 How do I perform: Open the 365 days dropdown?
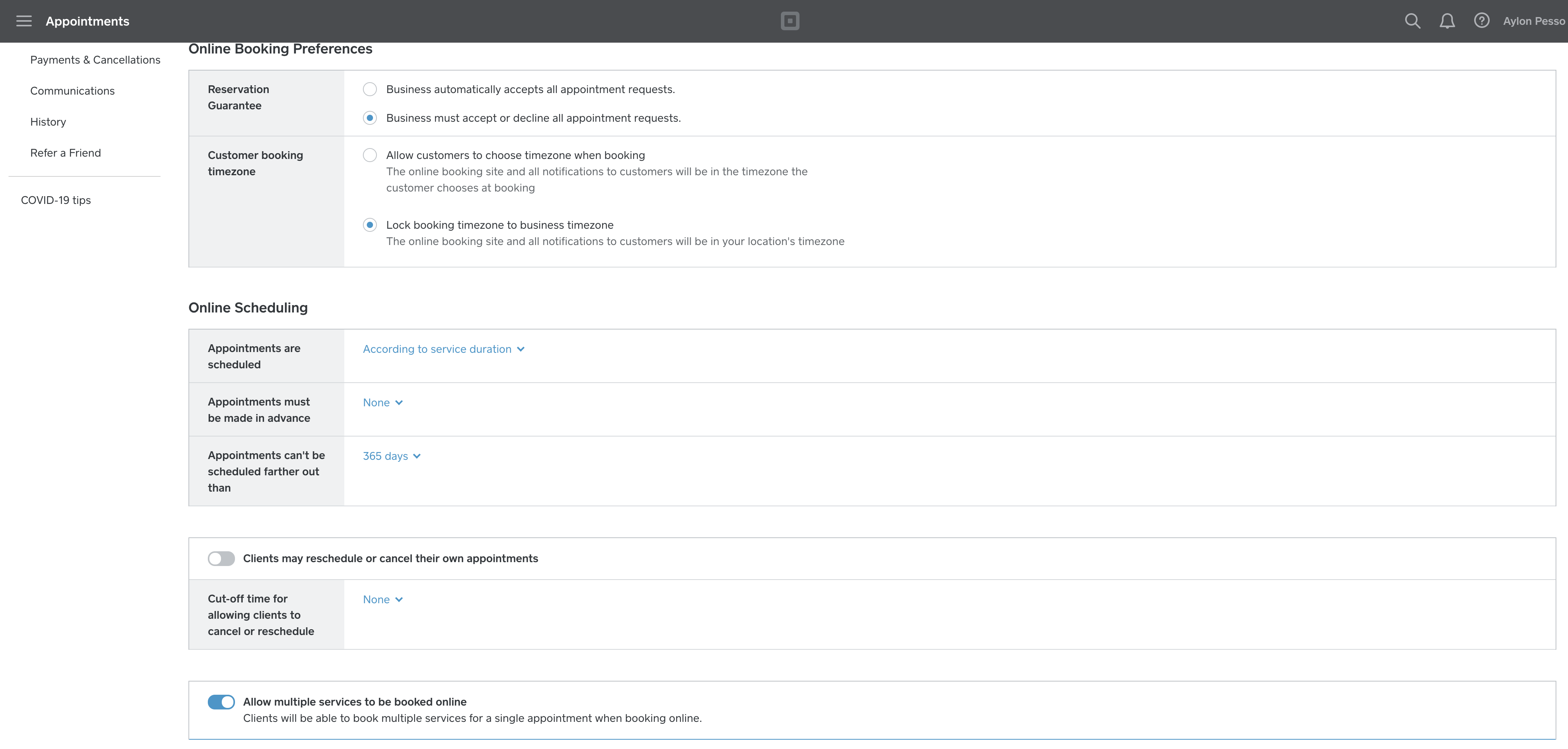(392, 456)
